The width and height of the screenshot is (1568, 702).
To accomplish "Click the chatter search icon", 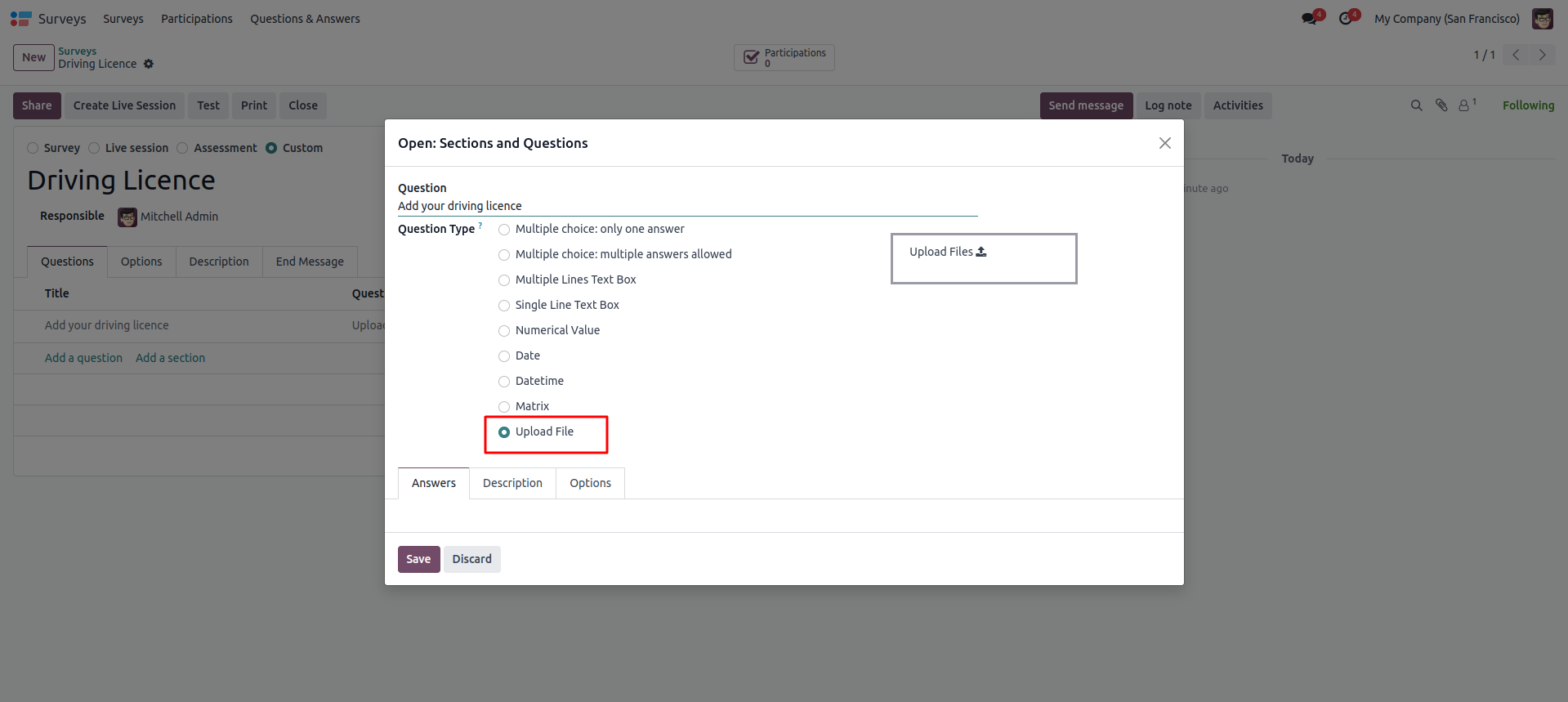I will pos(1416,105).
